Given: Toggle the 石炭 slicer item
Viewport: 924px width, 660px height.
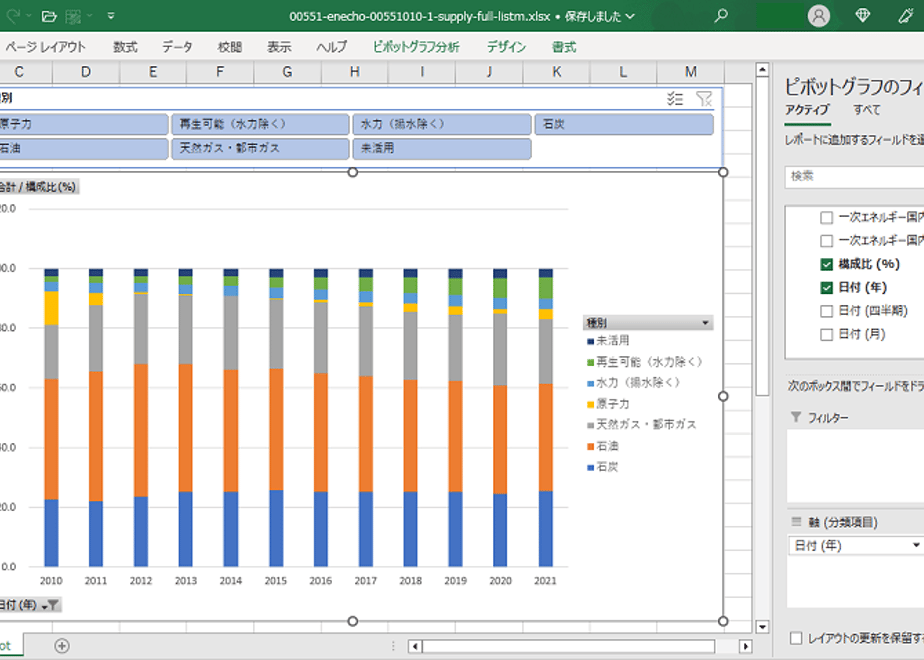Looking at the screenshot, I should point(623,124).
